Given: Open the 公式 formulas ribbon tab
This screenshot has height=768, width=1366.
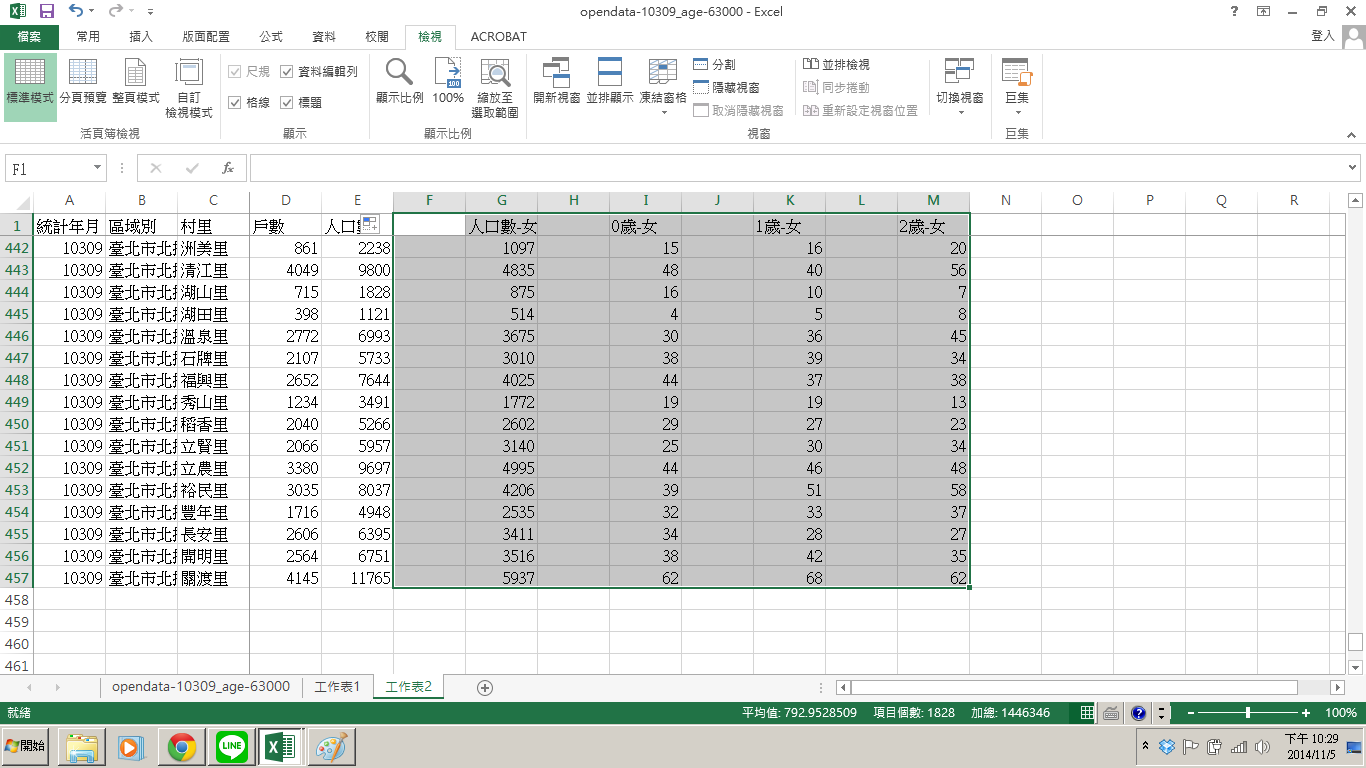Looking at the screenshot, I should click(271, 37).
